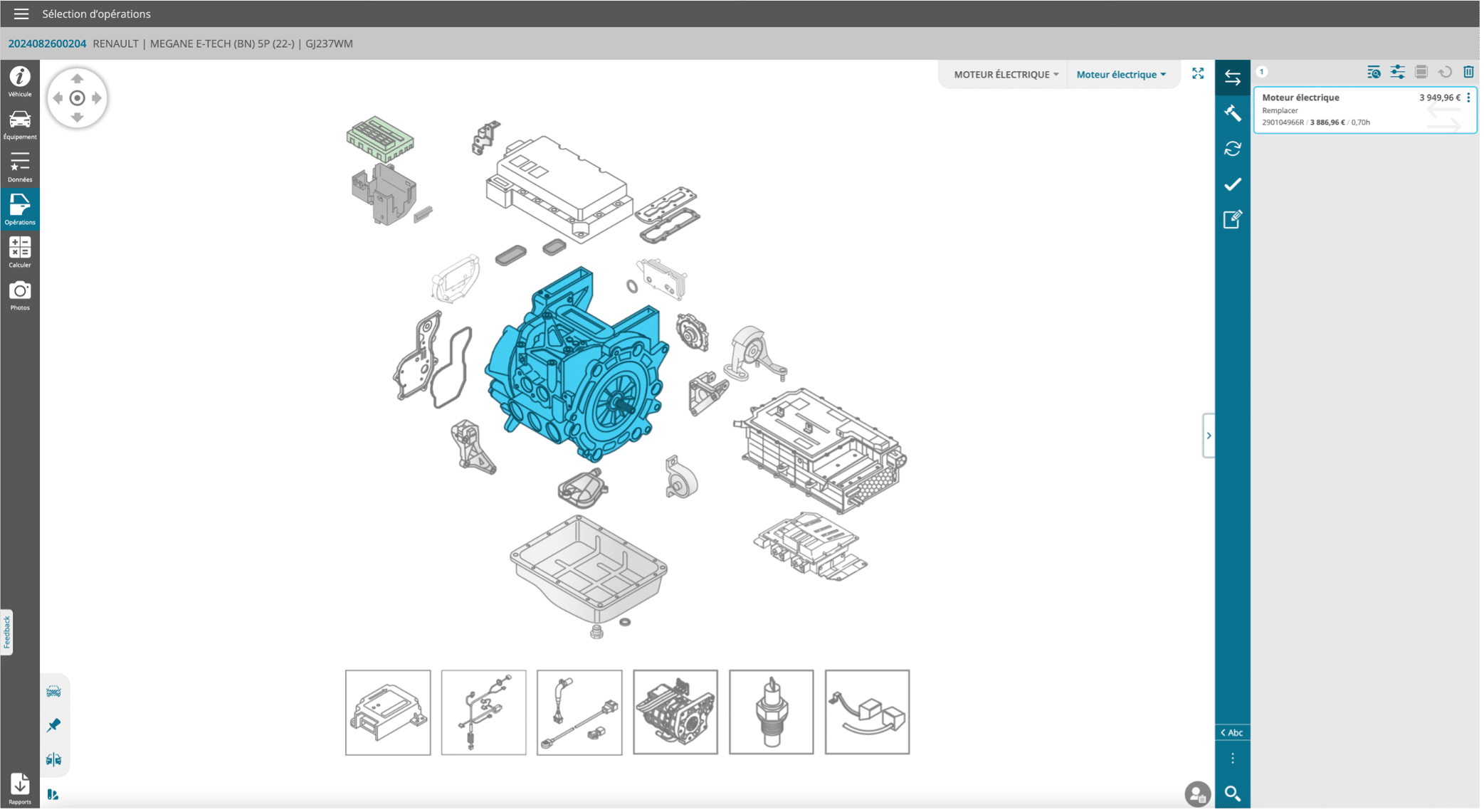Expand the MOTEUR ÉLECTRIQUE dropdown
Image resolution: width=1484 pixels, height=812 pixels.
click(x=1006, y=74)
